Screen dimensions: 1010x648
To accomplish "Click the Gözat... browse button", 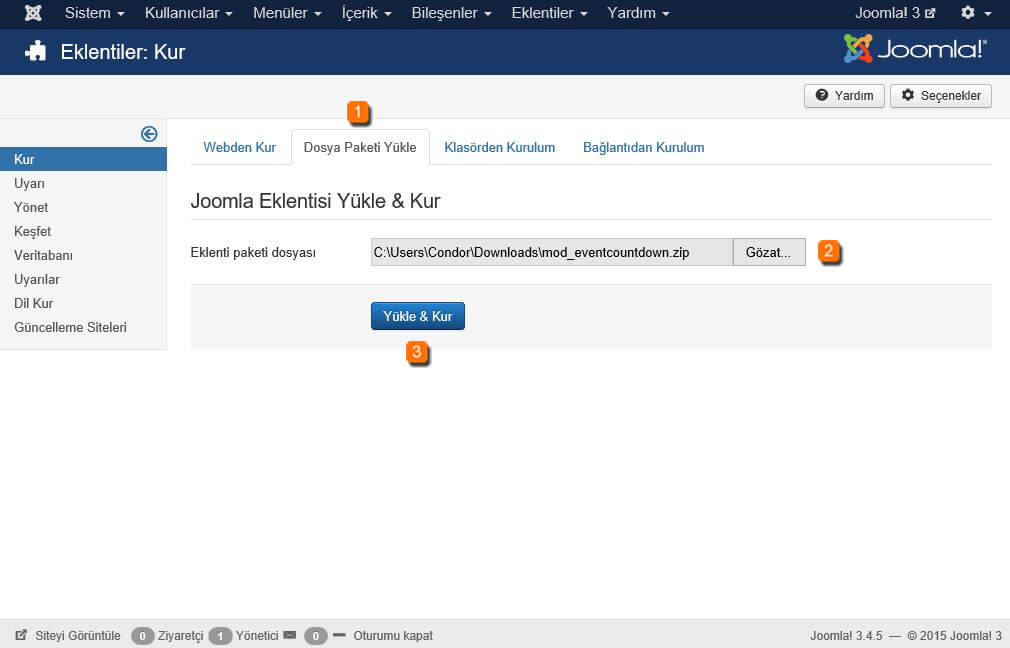I will coord(768,253).
